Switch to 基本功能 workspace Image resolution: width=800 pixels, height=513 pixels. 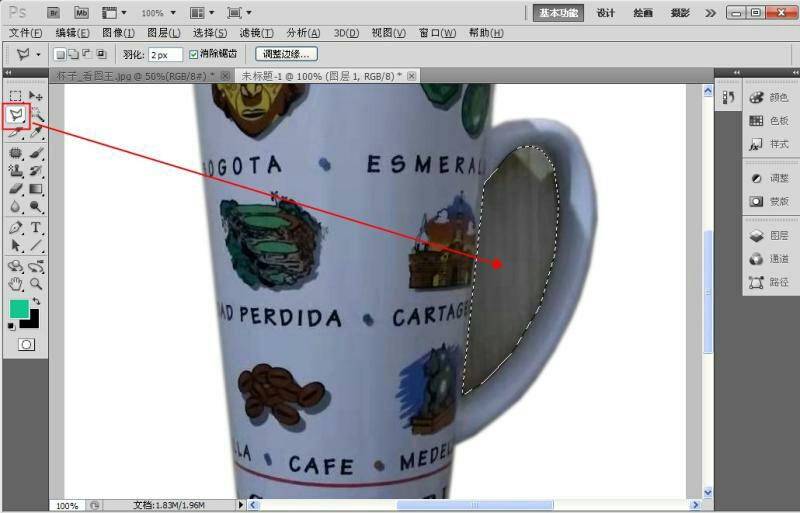558,13
